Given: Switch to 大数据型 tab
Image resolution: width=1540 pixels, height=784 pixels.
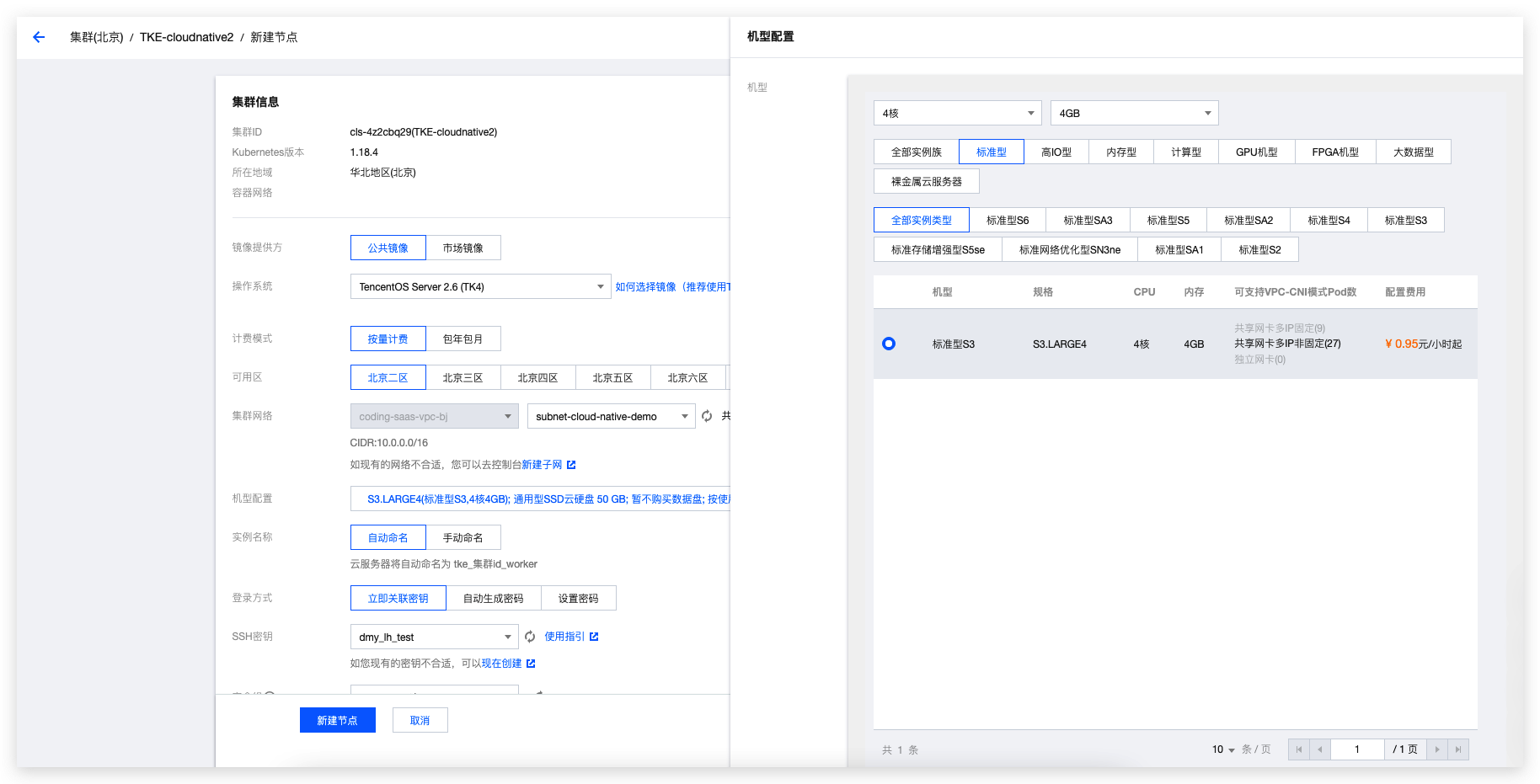Looking at the screenshot, I should (1414, 152).
